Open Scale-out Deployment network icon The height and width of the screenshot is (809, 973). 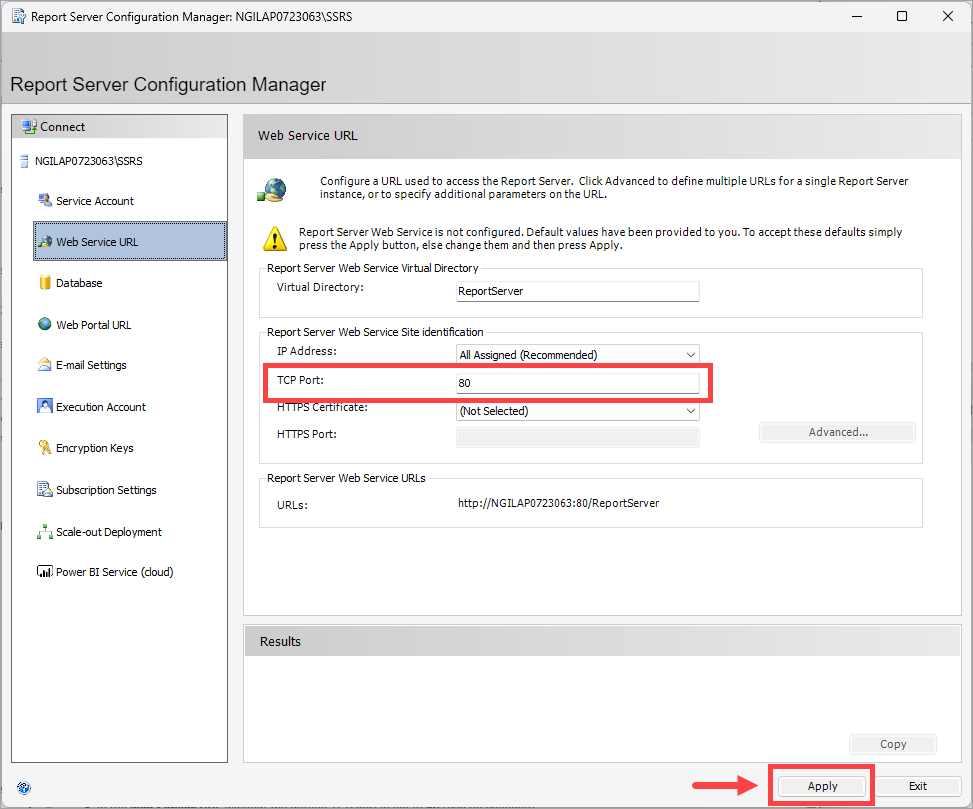[x=45, y=532]
